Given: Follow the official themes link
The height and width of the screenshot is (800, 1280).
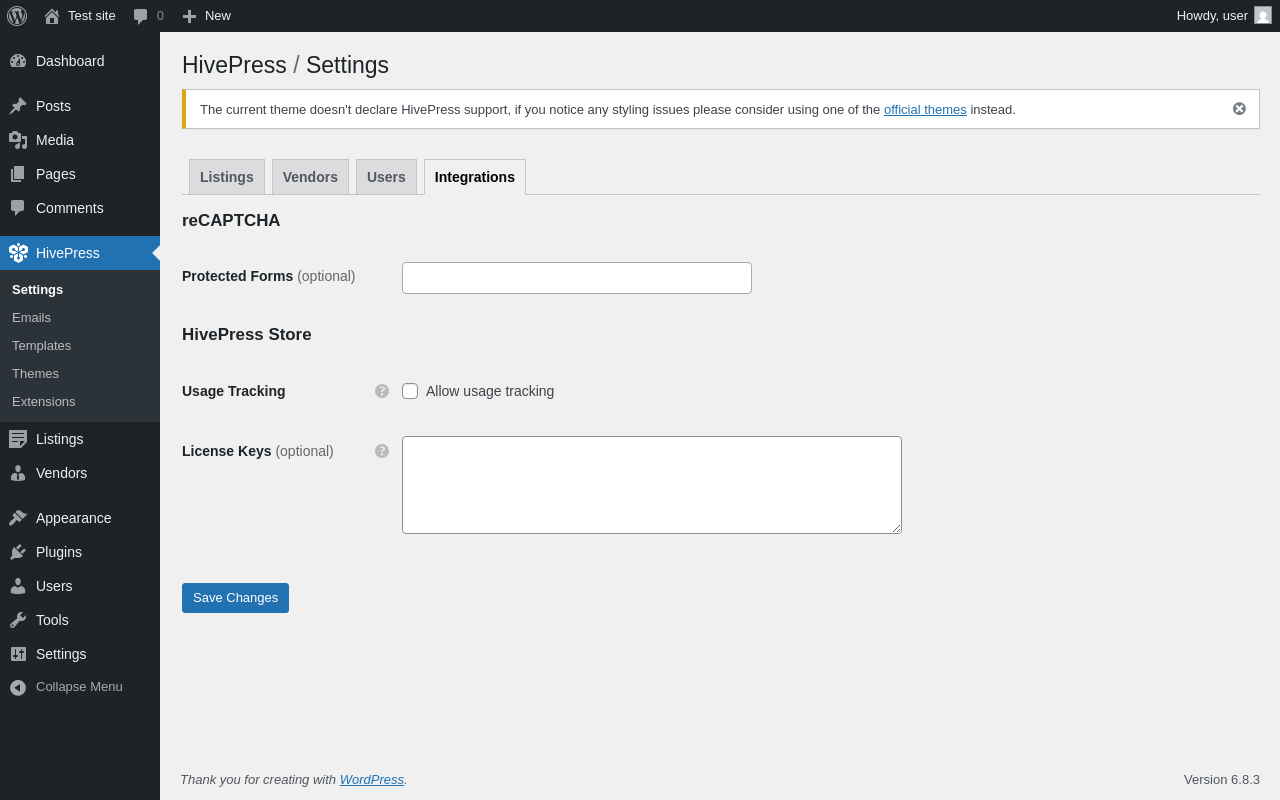Looking at the screenshot, I should click(x=925, y=110).
